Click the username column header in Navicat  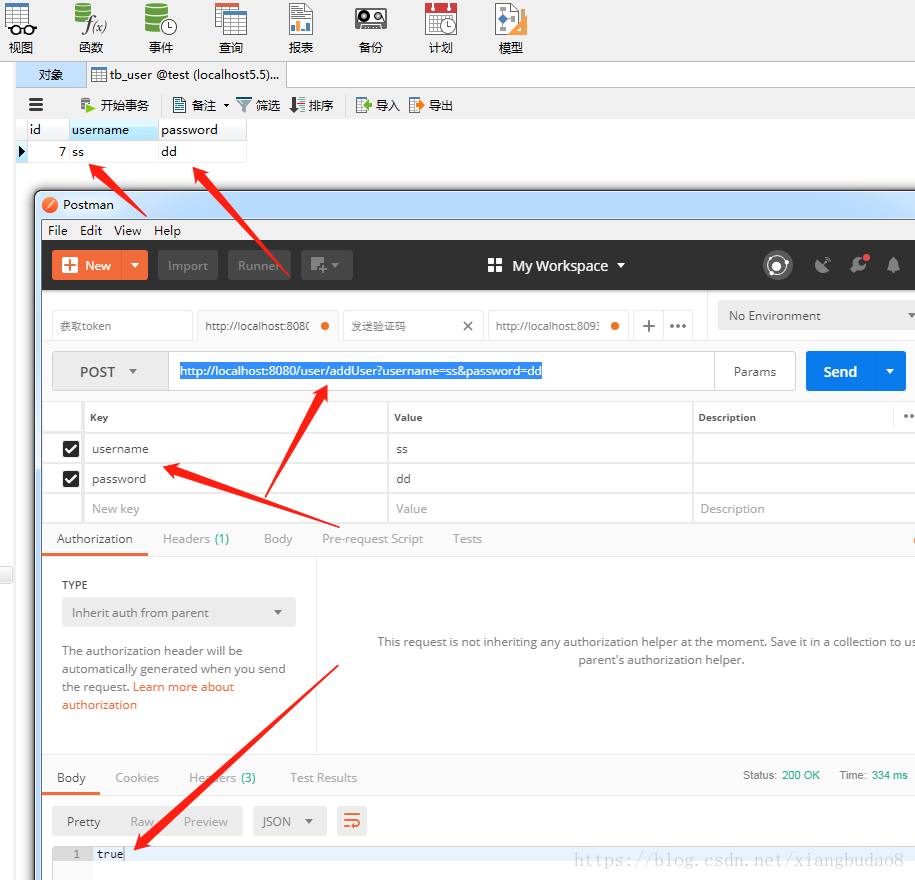114,130
